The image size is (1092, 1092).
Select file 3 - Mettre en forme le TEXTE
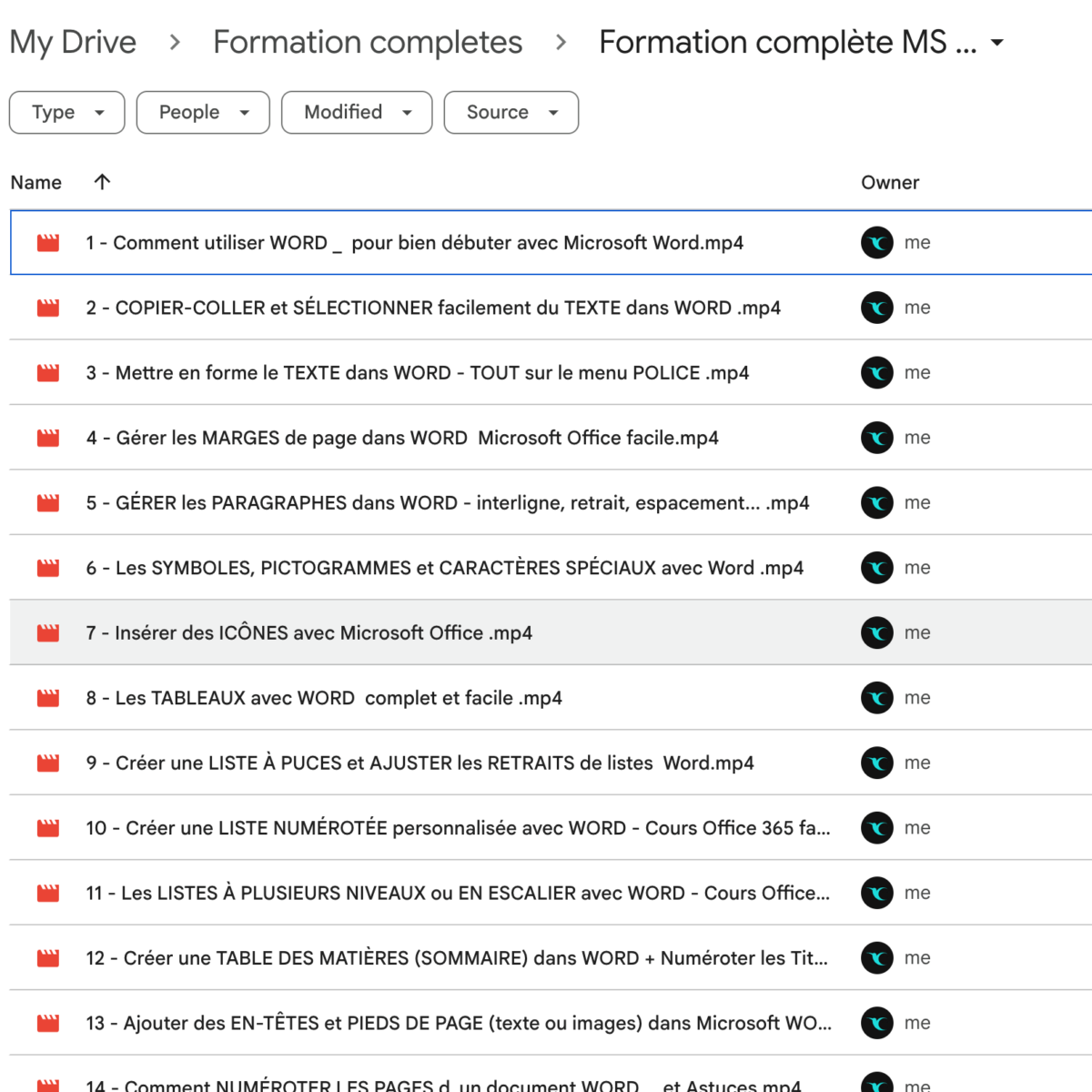pos(418,373)
